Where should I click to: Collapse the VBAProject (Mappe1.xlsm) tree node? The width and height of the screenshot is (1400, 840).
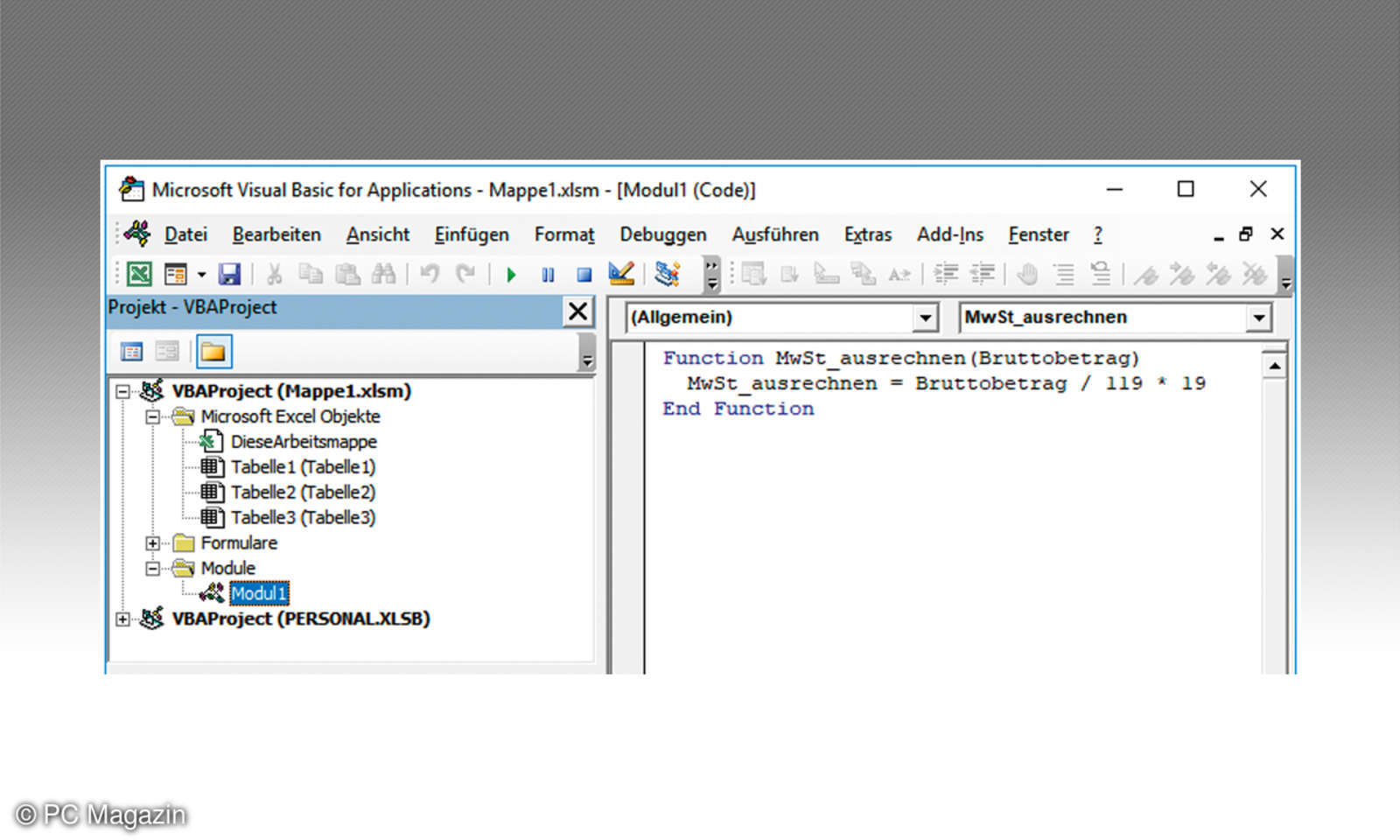point(123,391)
